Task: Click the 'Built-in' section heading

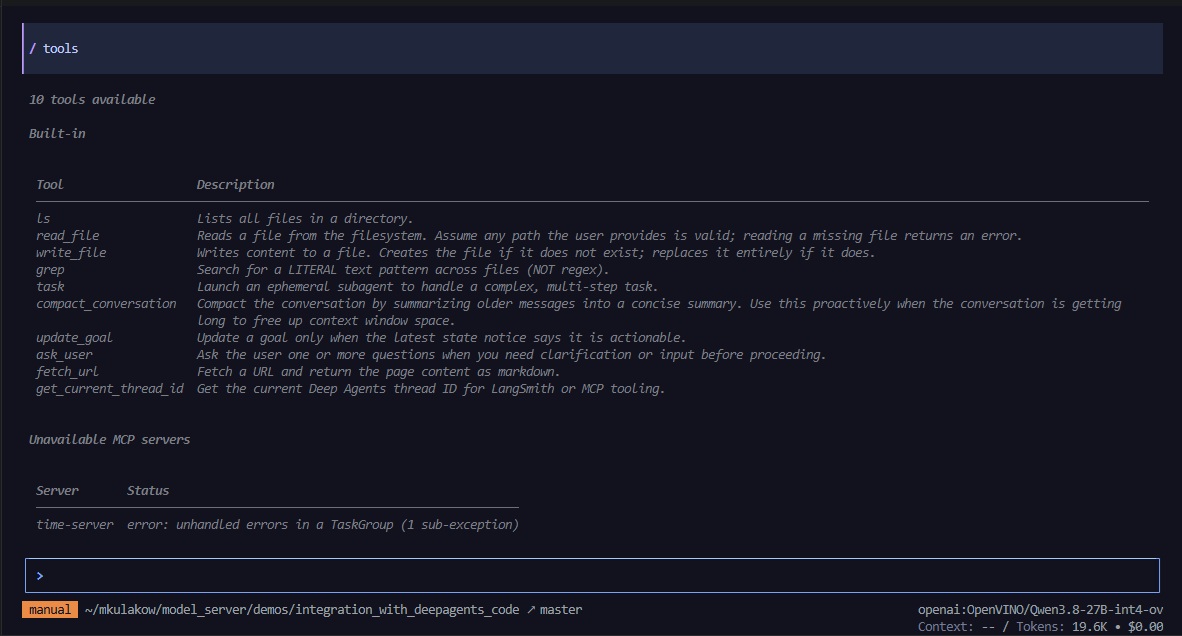Action: [x=57, y=133]
